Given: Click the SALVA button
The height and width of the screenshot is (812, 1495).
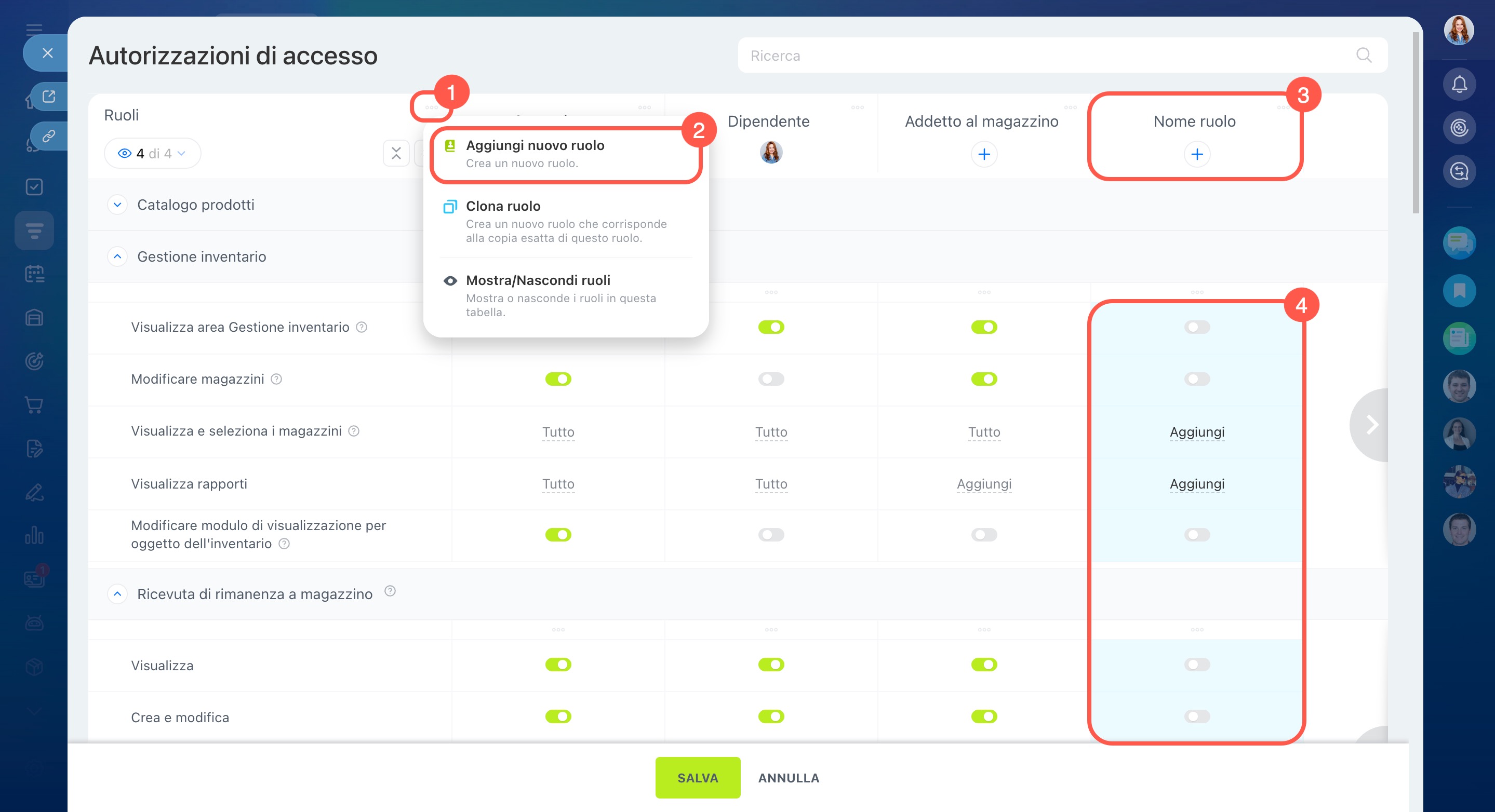Looking at the screenshot, I should click(x=697, y=778).
